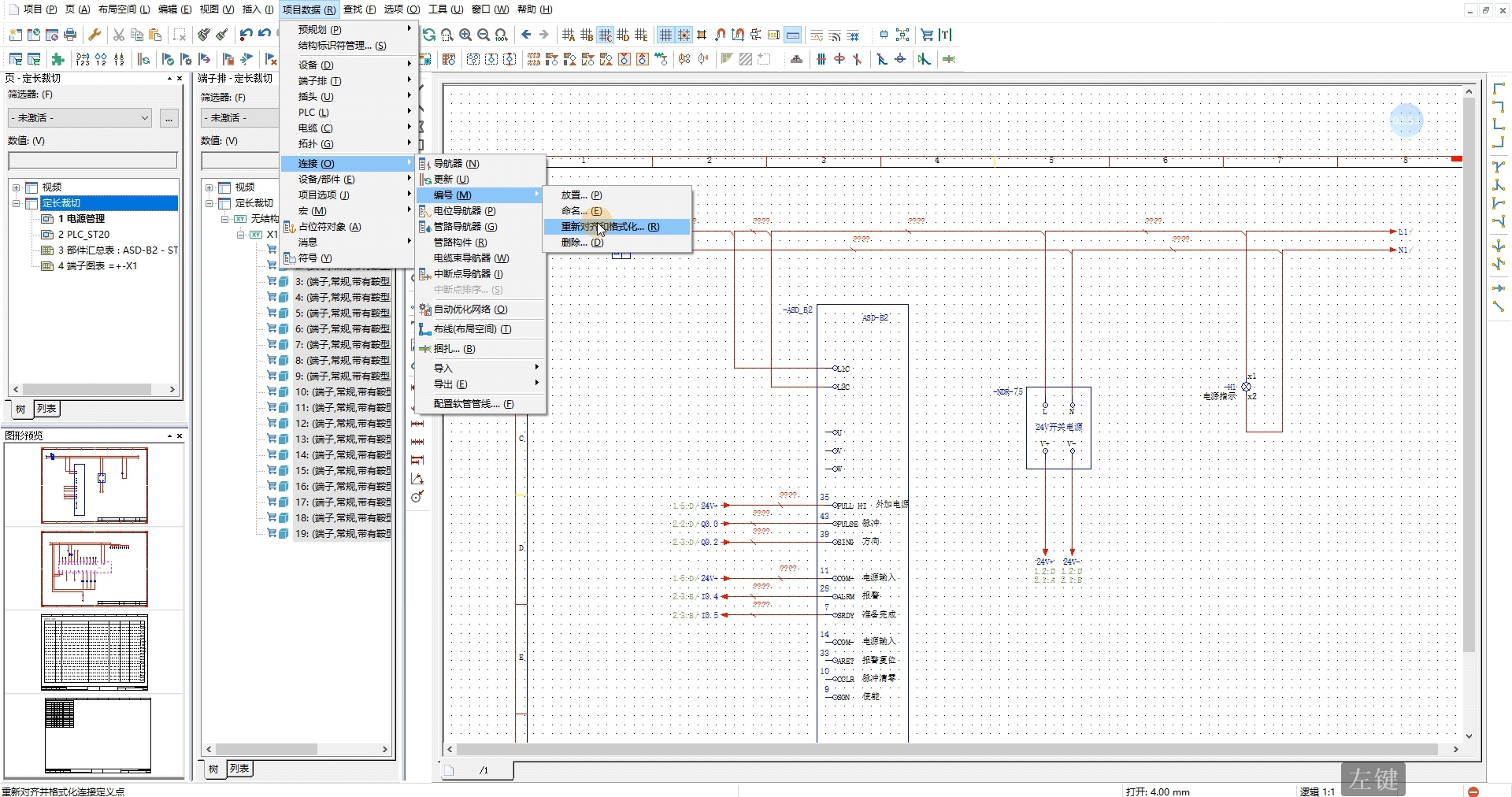This screenshot has width=1512, height=797.
Task: Click the filter ellipsis button
Action: point(169,118)
